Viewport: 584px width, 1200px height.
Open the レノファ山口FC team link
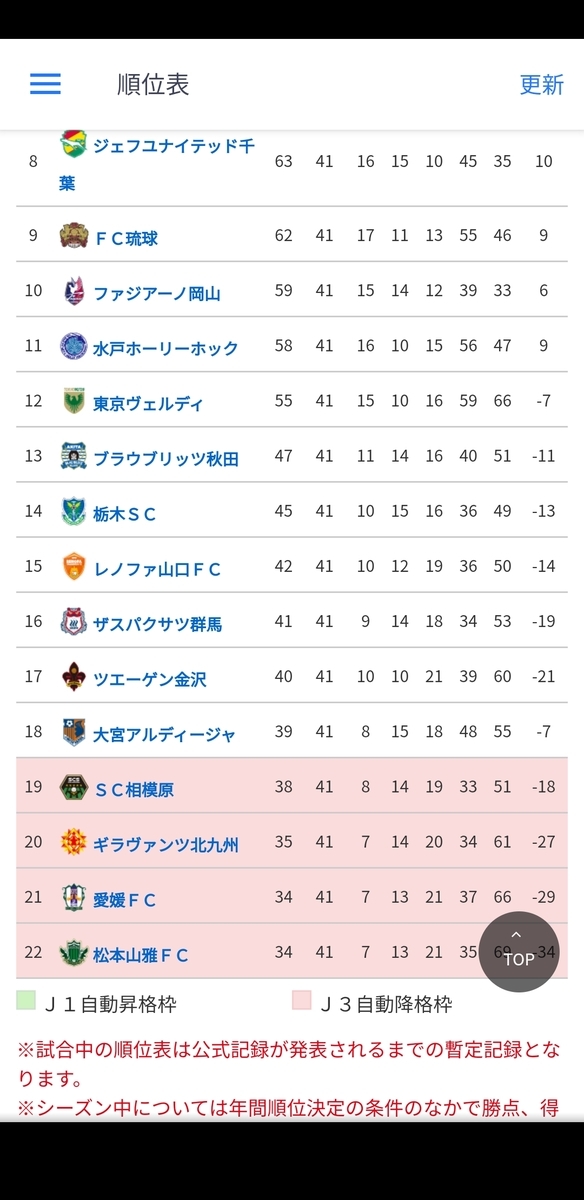pos(157,569)
